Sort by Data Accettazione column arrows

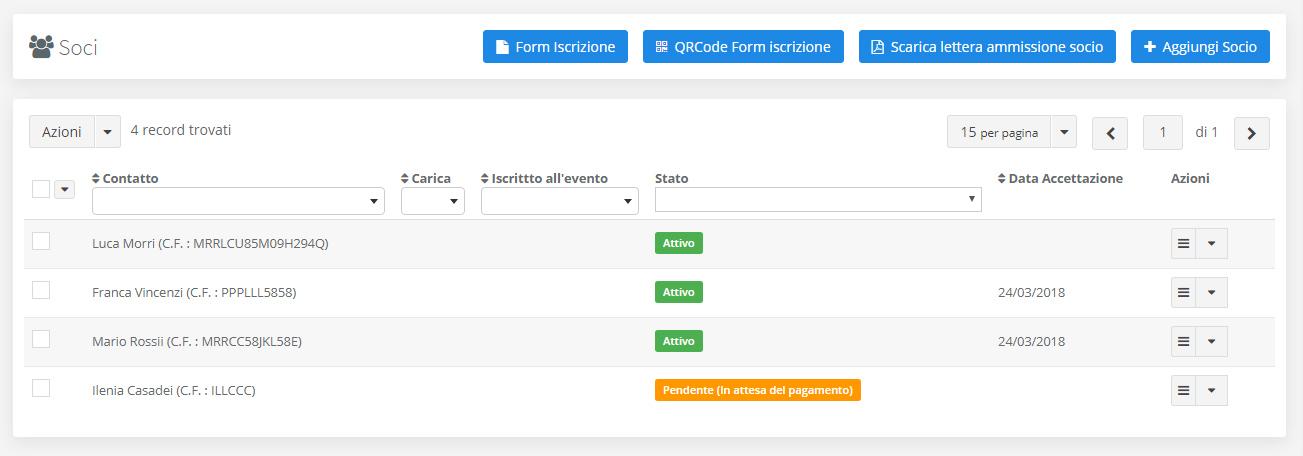(1002, 179)
